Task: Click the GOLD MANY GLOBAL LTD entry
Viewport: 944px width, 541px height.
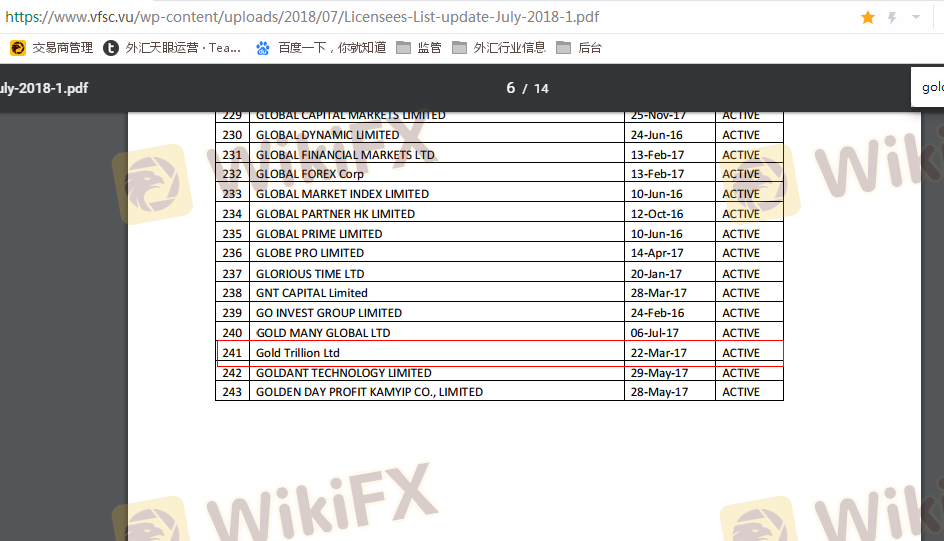Action: 323,333
